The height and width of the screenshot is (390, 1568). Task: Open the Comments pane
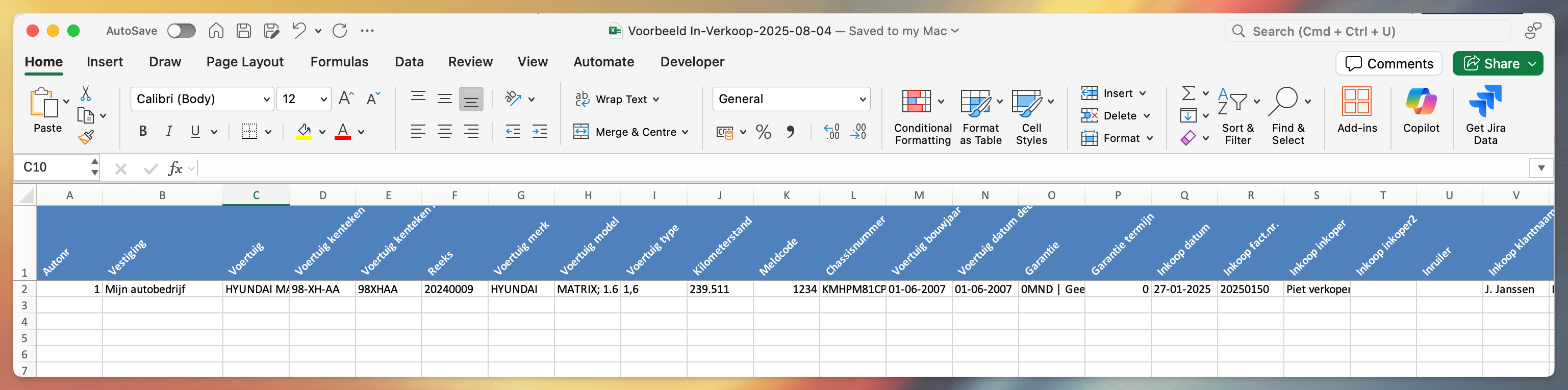[1388, 63]
